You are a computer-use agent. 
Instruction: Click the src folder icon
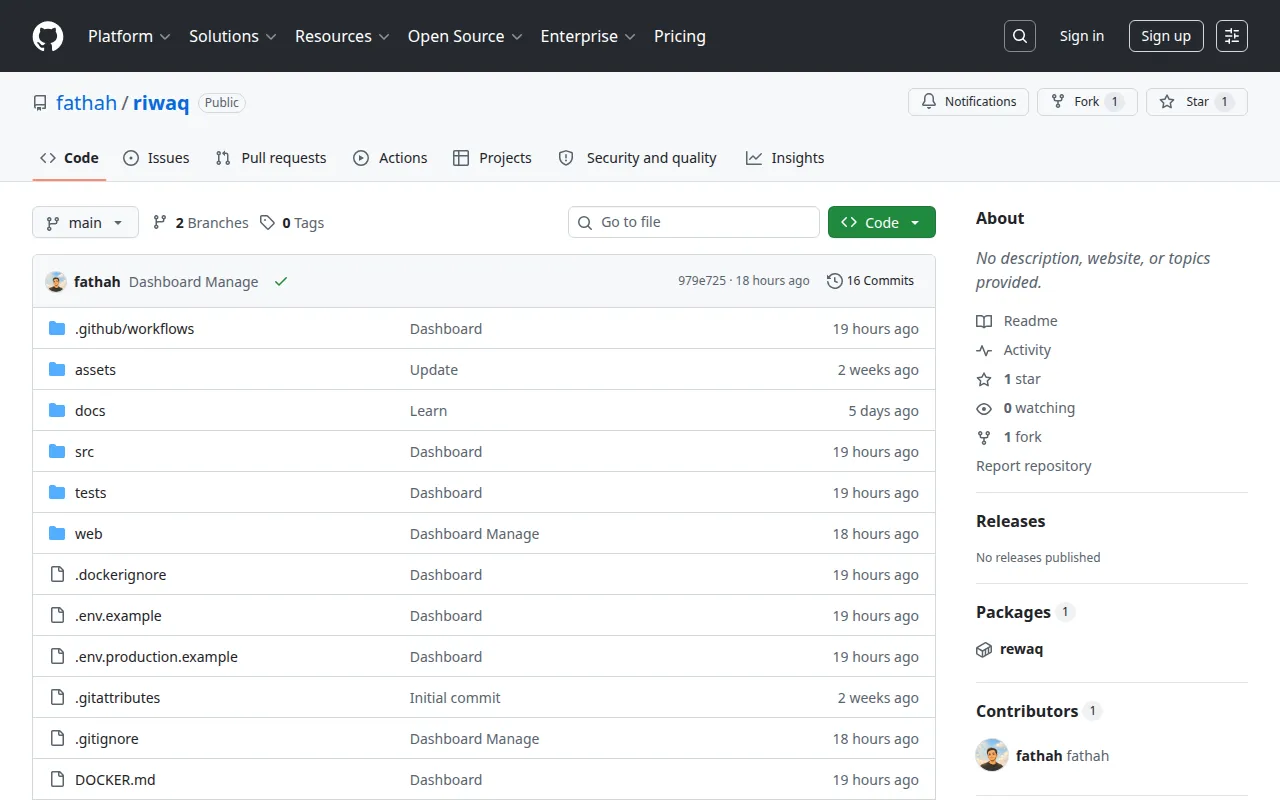pyautogui.click(x=57, y=451)
